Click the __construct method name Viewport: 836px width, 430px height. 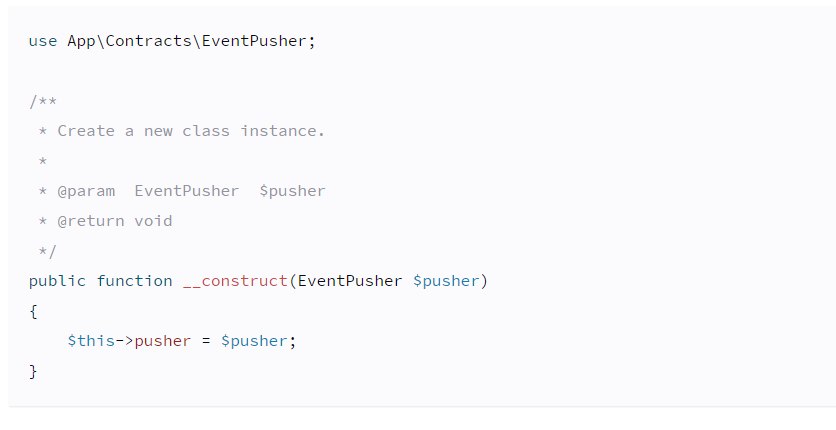coord(235,281)
